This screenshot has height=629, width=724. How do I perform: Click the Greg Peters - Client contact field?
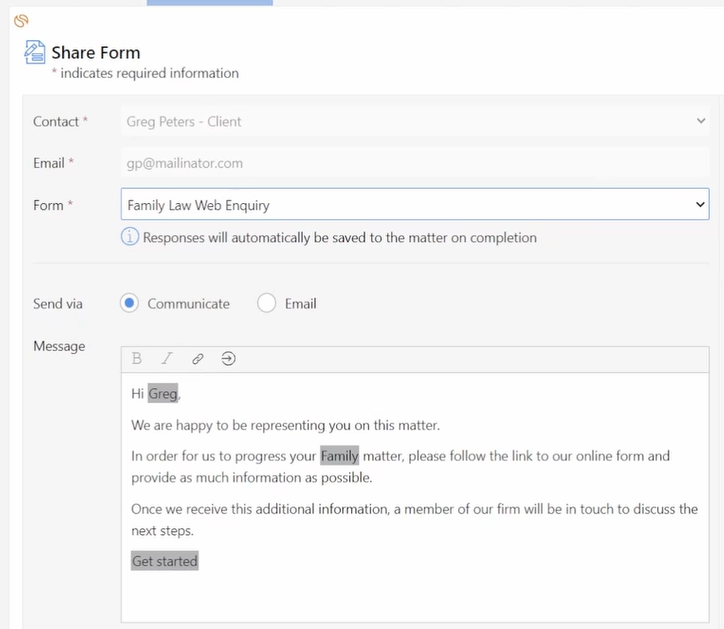click(415, 121)
